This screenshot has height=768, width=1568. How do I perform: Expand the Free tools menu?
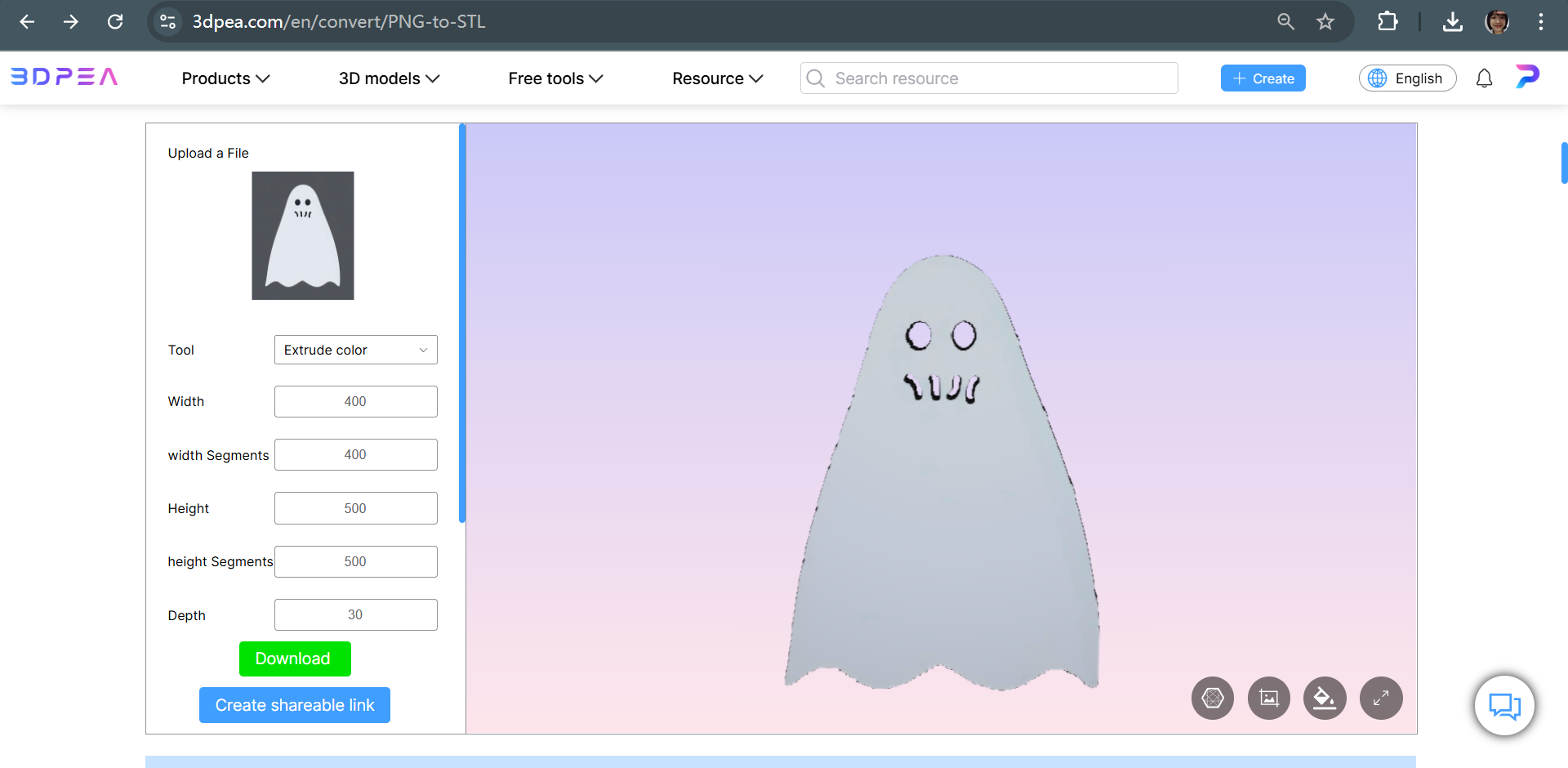pyautogui.click(x=555, y=78)
